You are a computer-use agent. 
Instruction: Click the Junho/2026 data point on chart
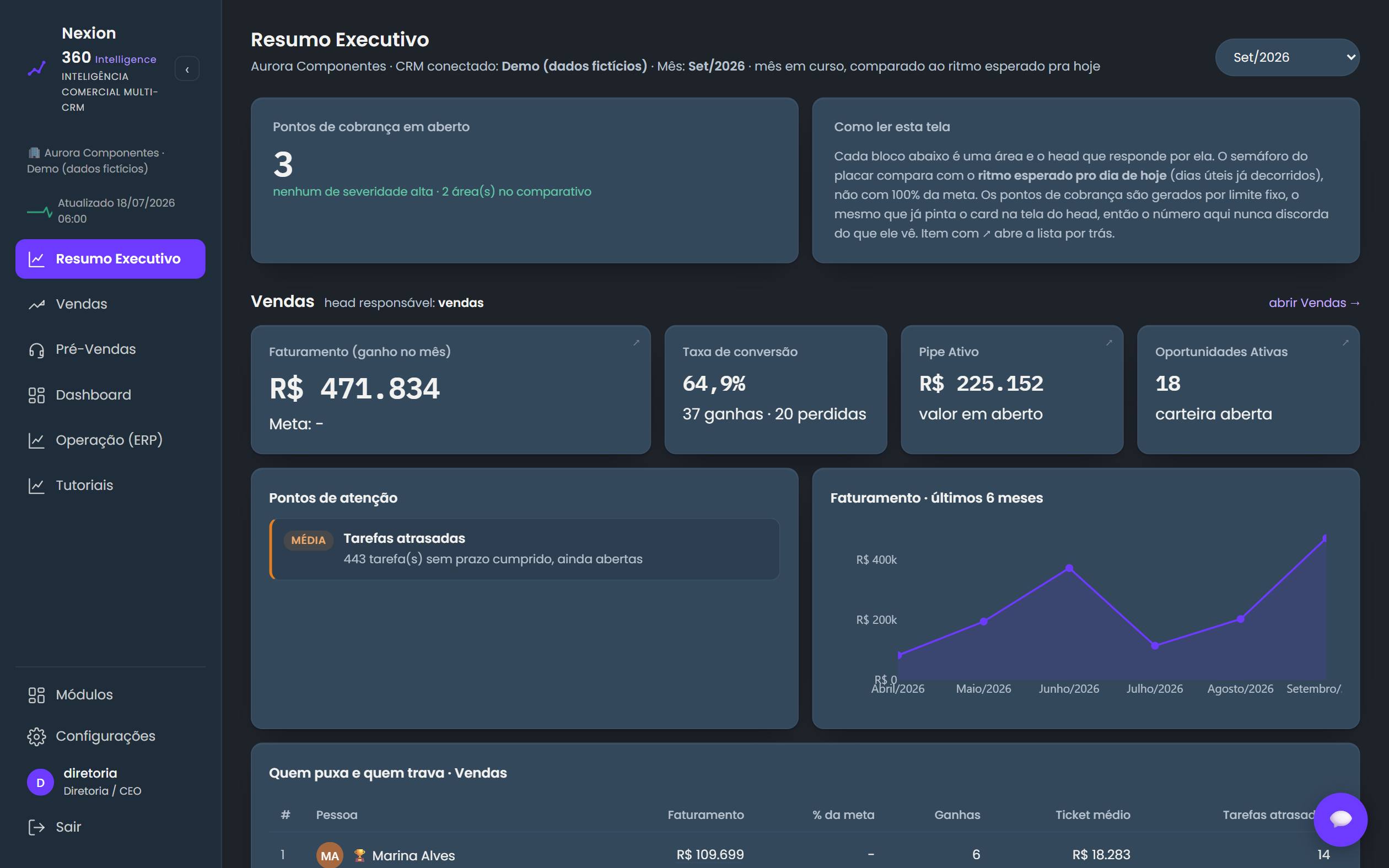[1069, 568]
